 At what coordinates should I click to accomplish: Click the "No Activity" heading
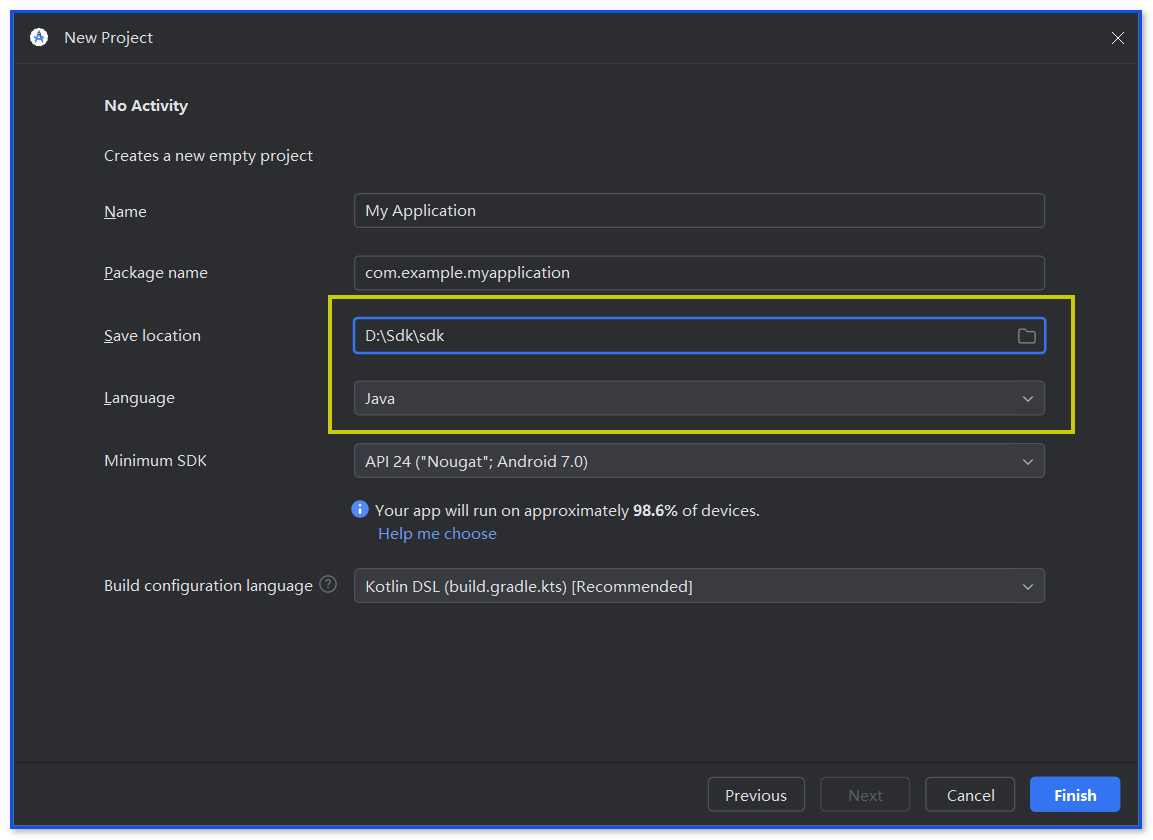pyautogui.click(x=146, y=106)
